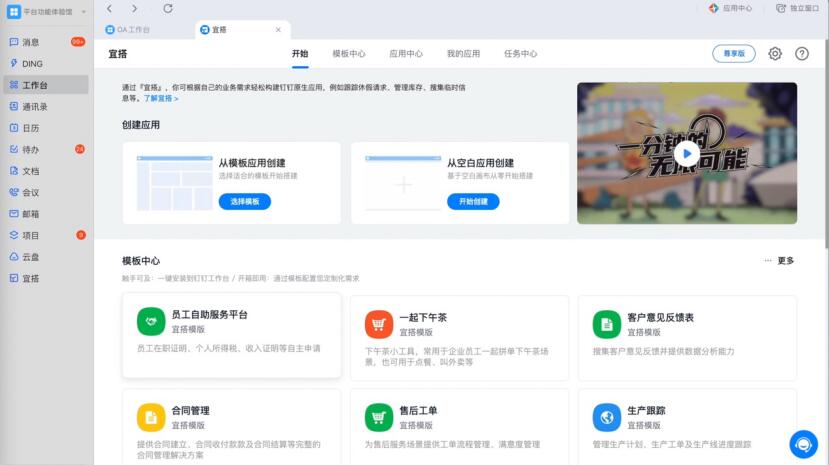
Task: Open the 客户意见反馈表 template title
Action: pyautogui.click(x=660, y=318)
